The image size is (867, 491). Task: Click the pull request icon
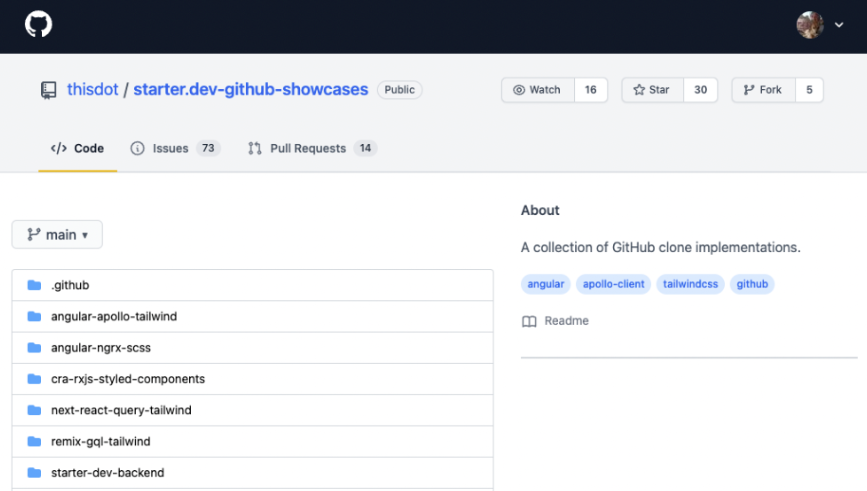[x=254, y=148]
